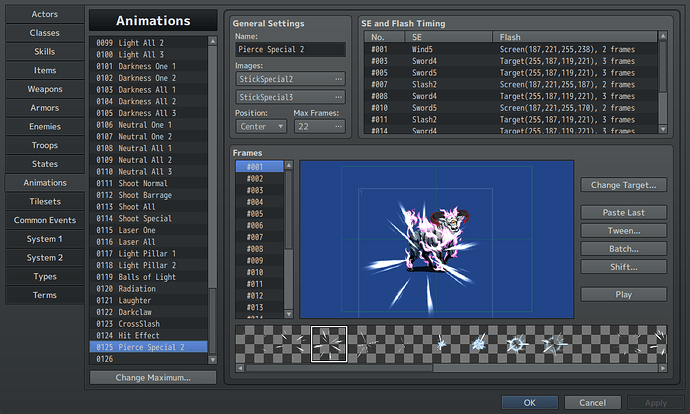
Task: Pick the ring-shaped burst sprite in the strip
Action: click(x=517, y=344)
